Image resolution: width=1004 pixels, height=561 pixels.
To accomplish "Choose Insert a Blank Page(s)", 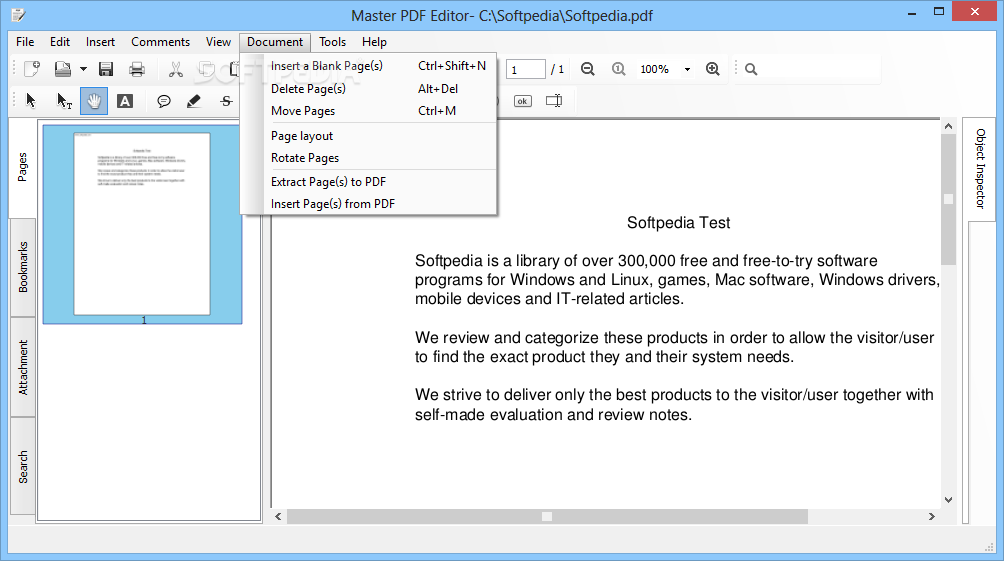I will pos(368,66).
